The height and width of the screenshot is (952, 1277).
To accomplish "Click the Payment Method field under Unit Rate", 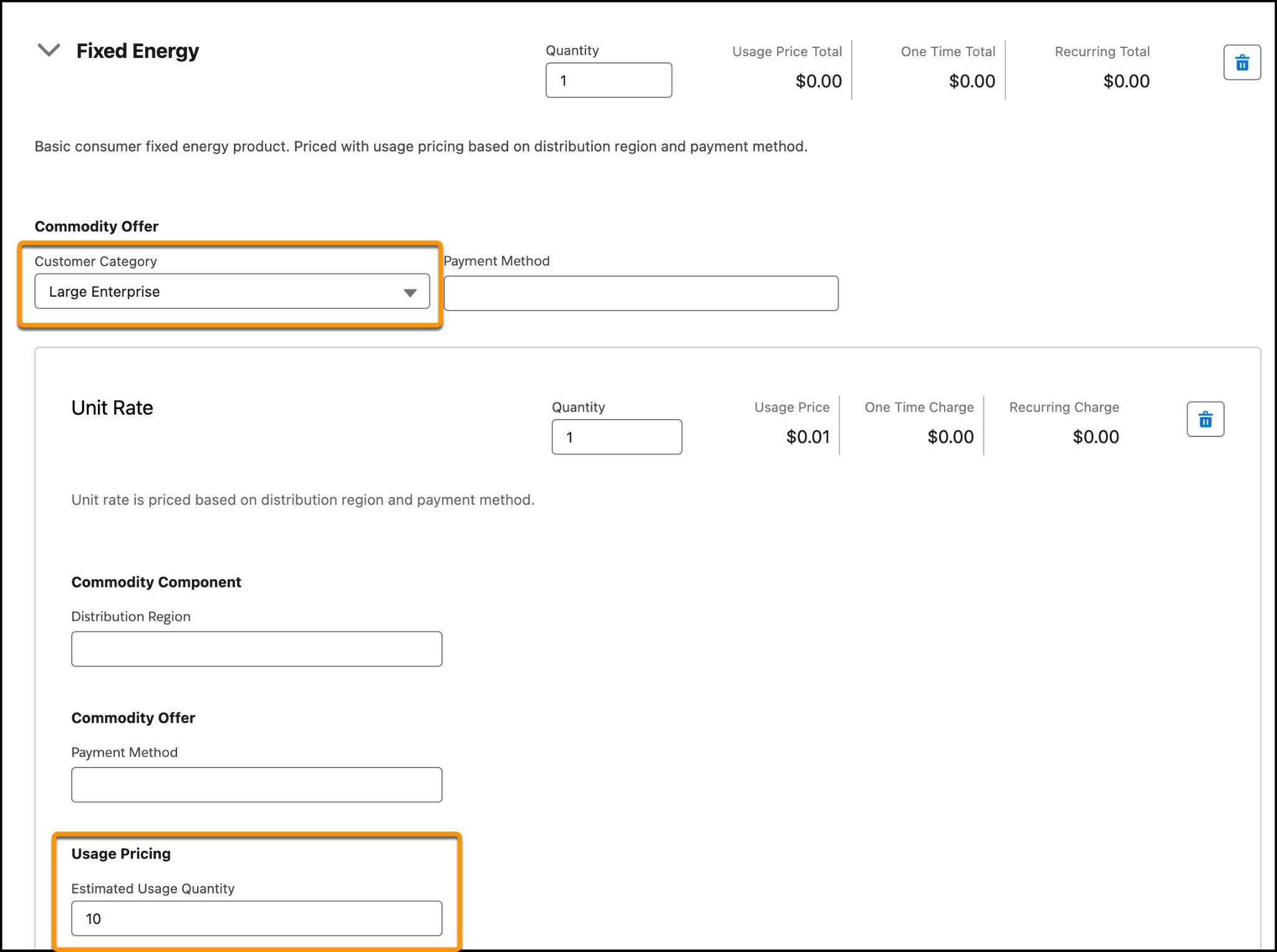I will [257, 784].
